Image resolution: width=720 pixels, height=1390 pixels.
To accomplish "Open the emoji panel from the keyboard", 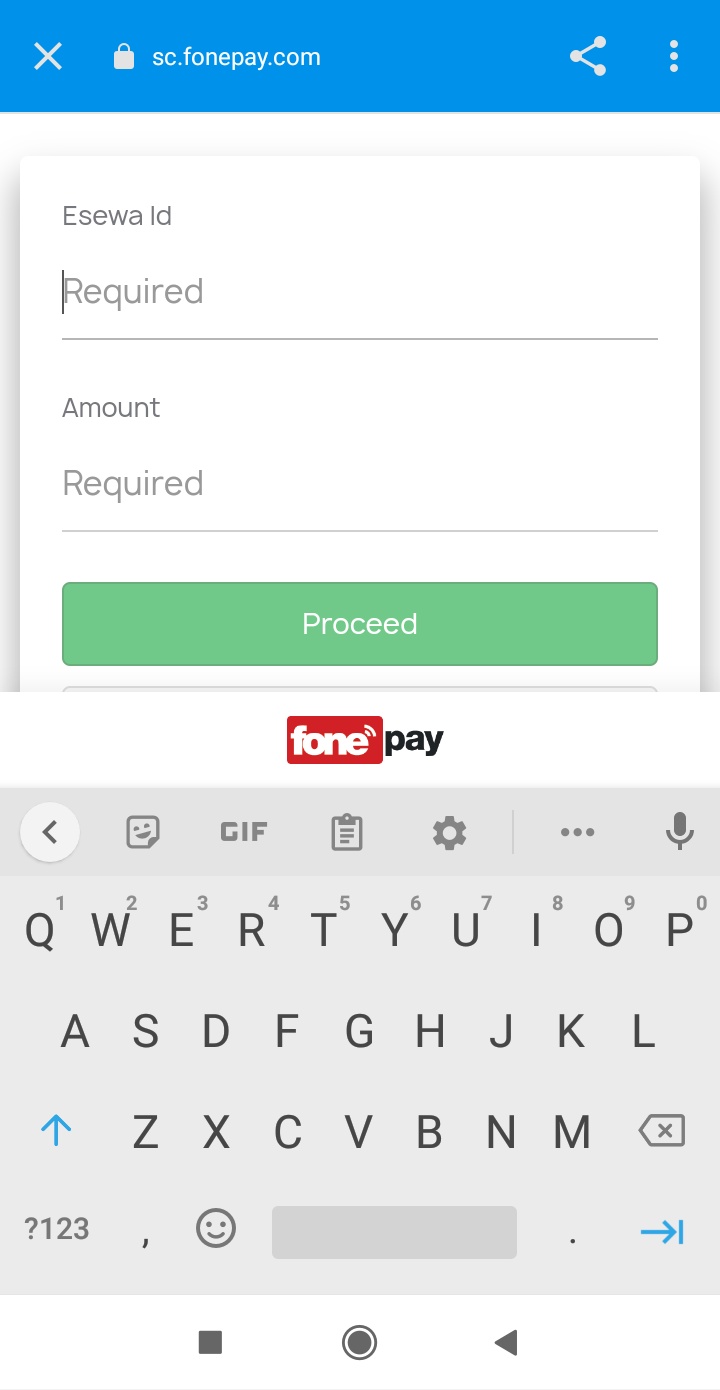I will [216, 1230].
